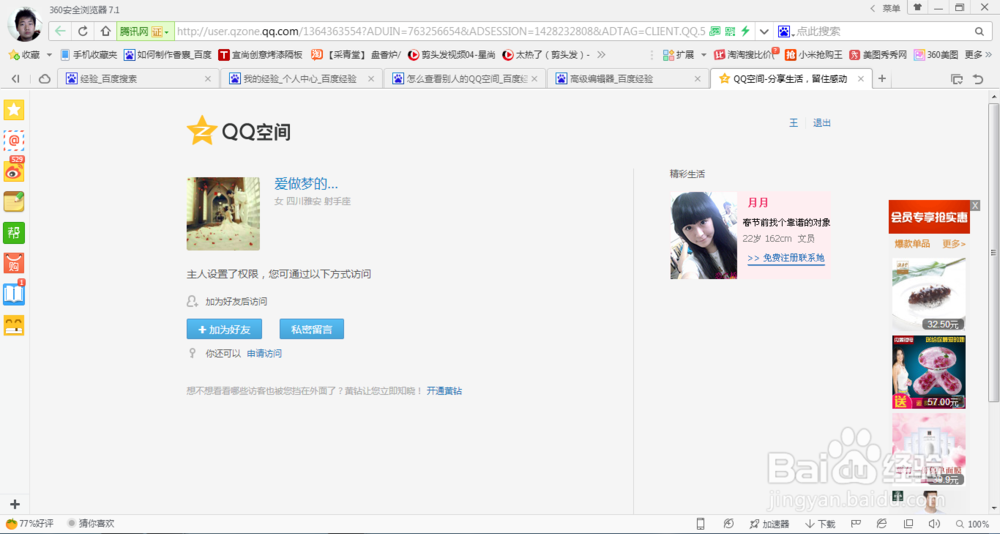Image resolution: width=1000 pixels, height=534 pixels.
Task: Reload the page with refresh icon
Action: click(83, 31)
